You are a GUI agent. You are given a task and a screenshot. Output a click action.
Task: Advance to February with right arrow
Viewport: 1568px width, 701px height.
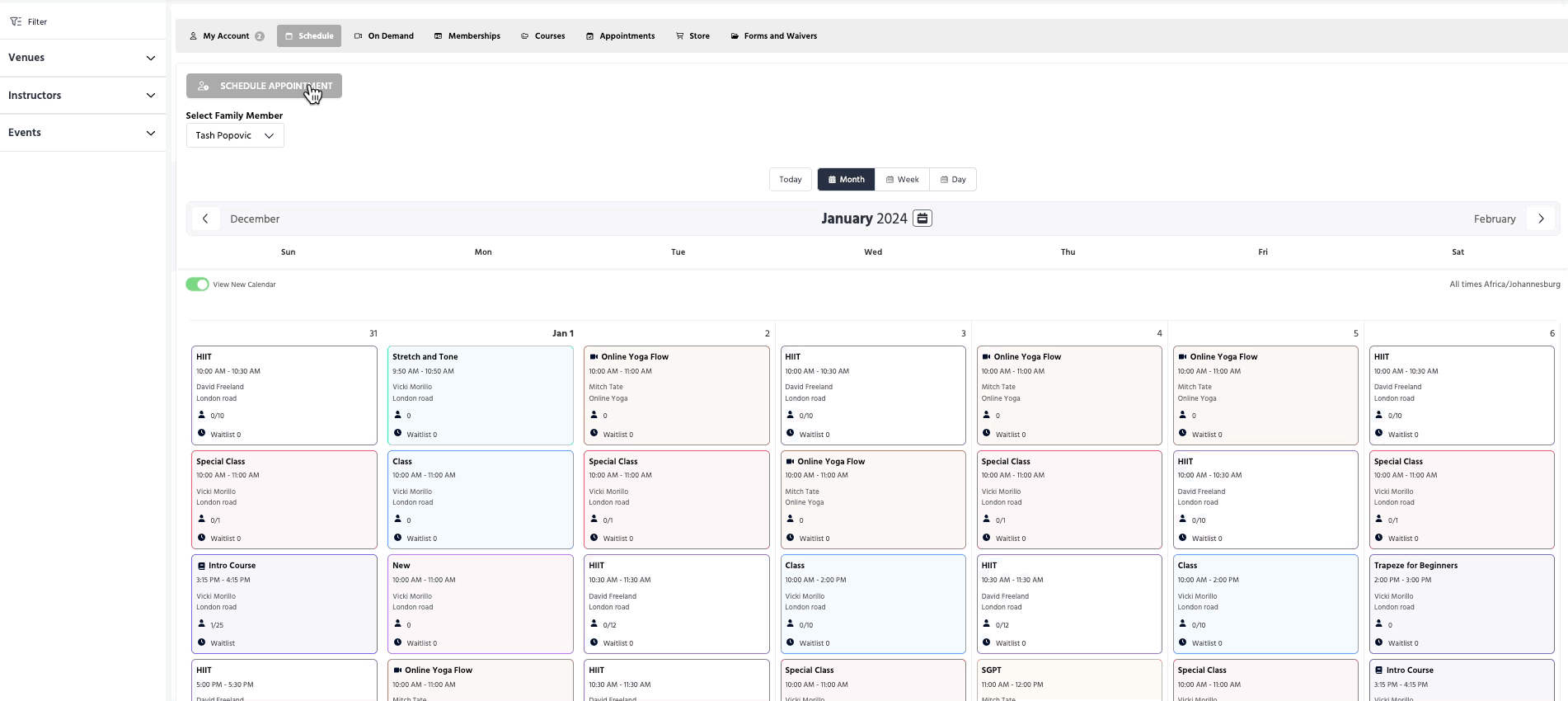[1540, 219]
